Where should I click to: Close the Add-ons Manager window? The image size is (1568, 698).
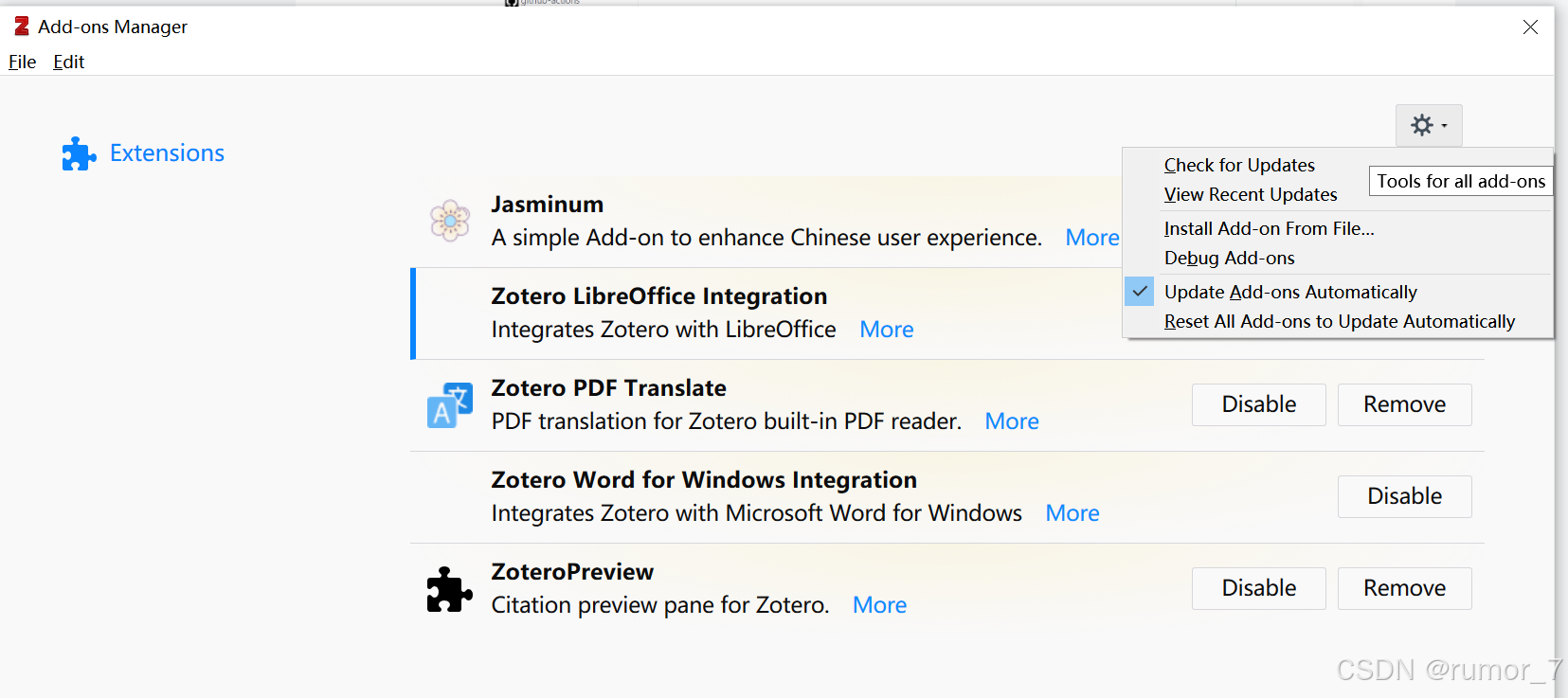coord(1529,27)
